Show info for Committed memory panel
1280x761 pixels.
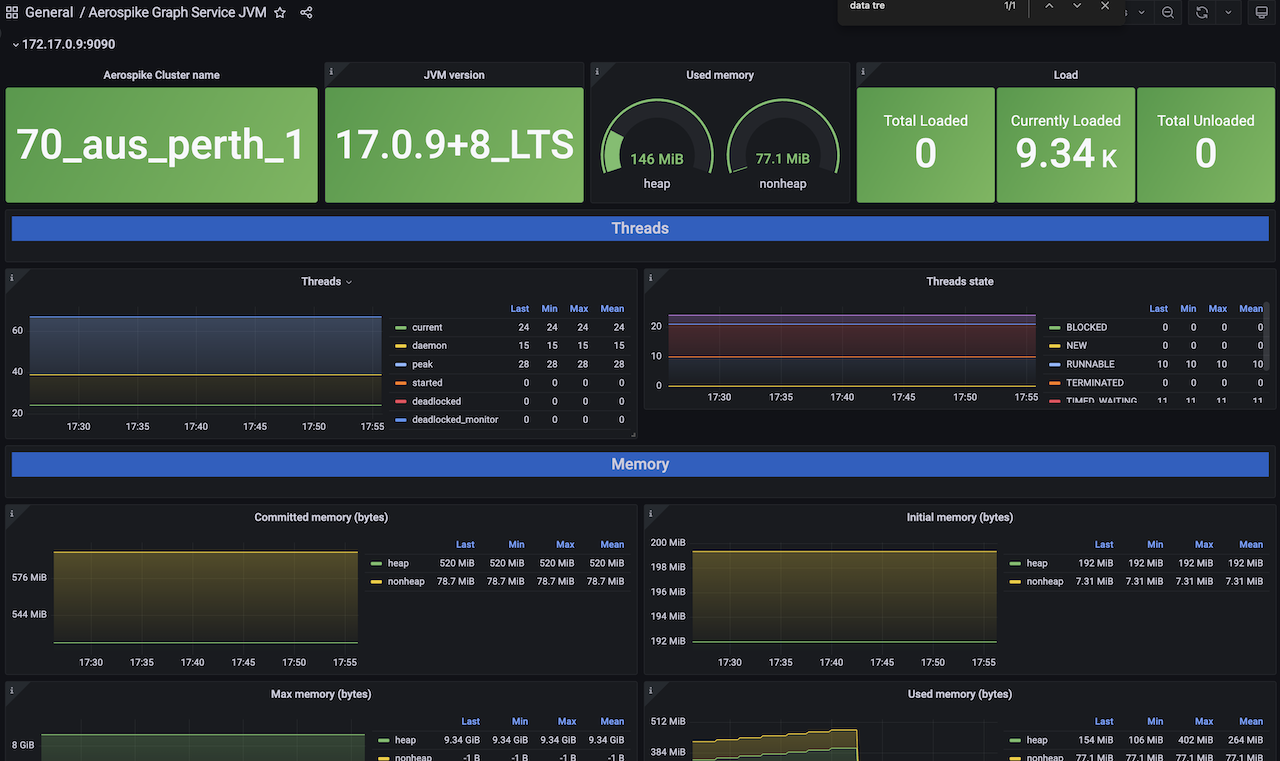[12, 513]
